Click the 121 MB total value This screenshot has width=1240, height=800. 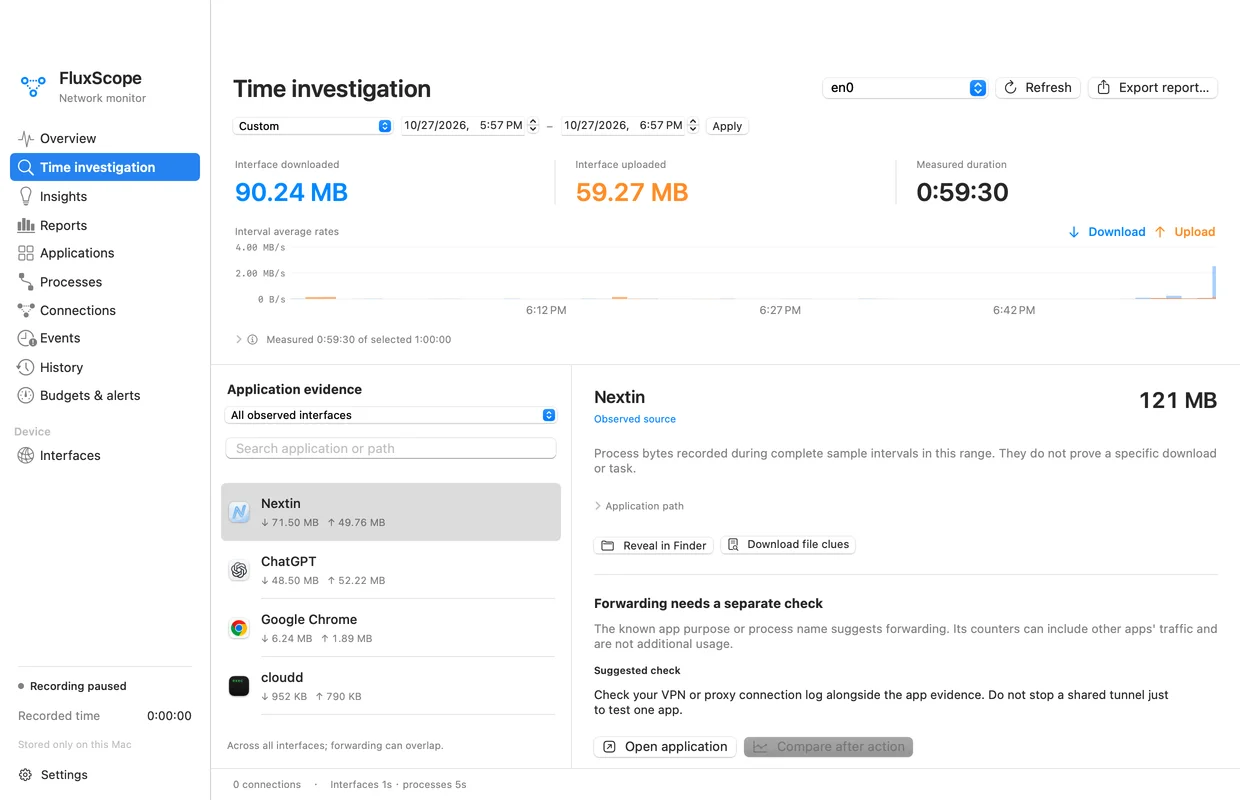coord(1178,401)
